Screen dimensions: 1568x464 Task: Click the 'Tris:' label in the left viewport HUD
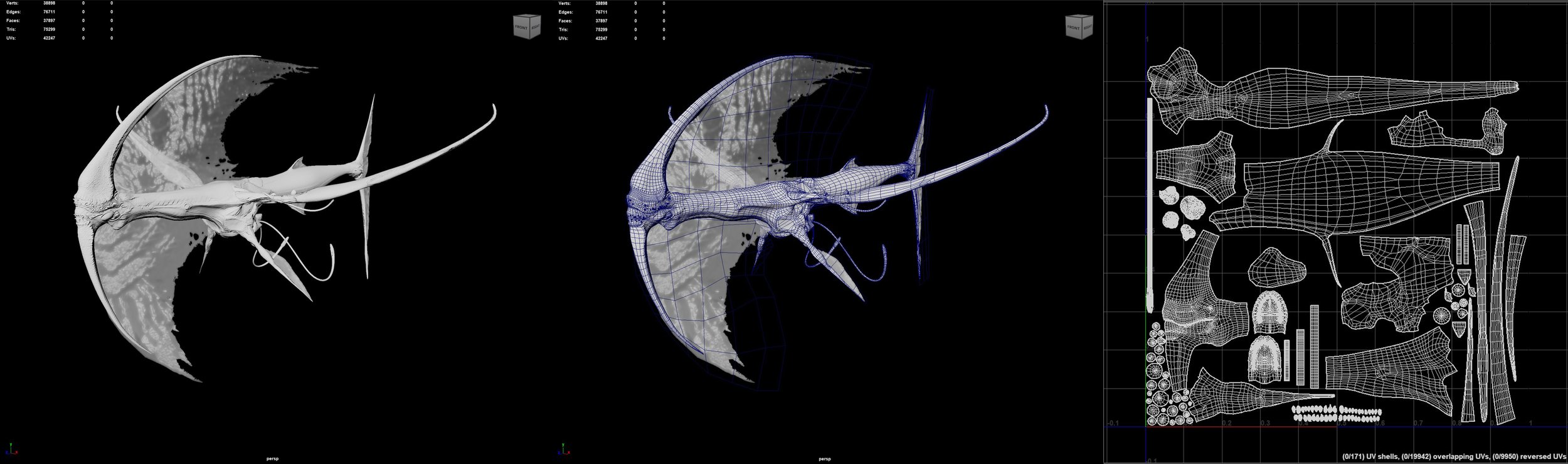pos(10,30)
